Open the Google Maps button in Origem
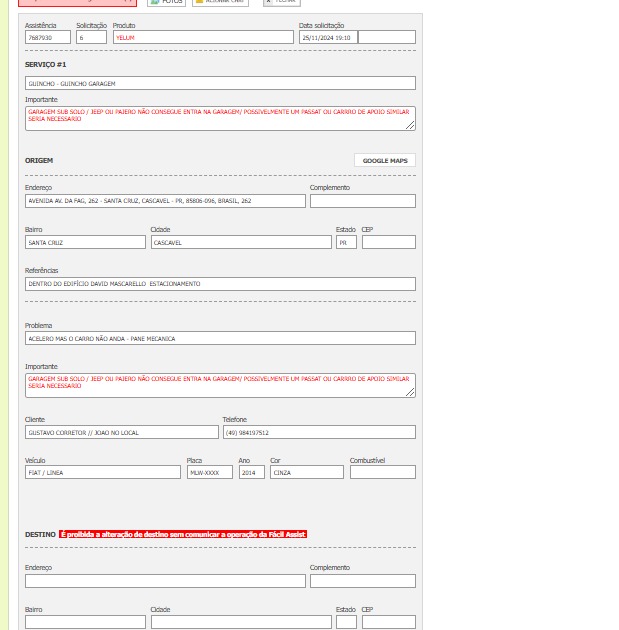This screenshot has height=630, width=619. click(x=385, y=160)
